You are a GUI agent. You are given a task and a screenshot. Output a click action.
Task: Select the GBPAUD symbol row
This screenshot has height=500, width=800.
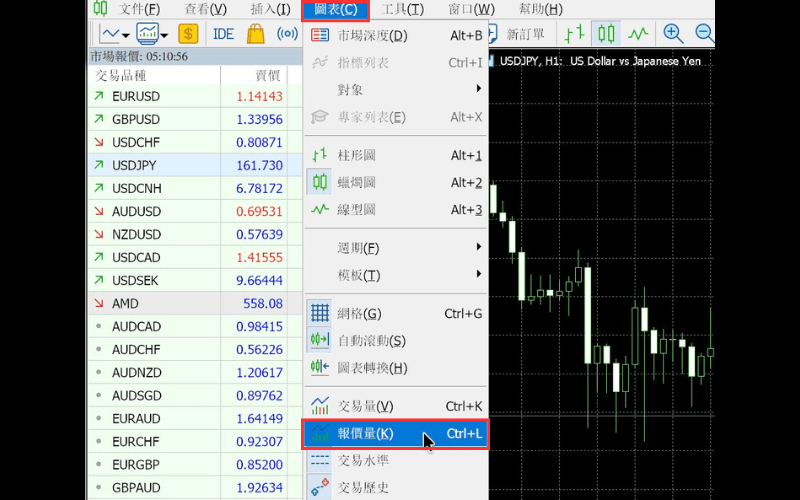click(x=195, y=487)
